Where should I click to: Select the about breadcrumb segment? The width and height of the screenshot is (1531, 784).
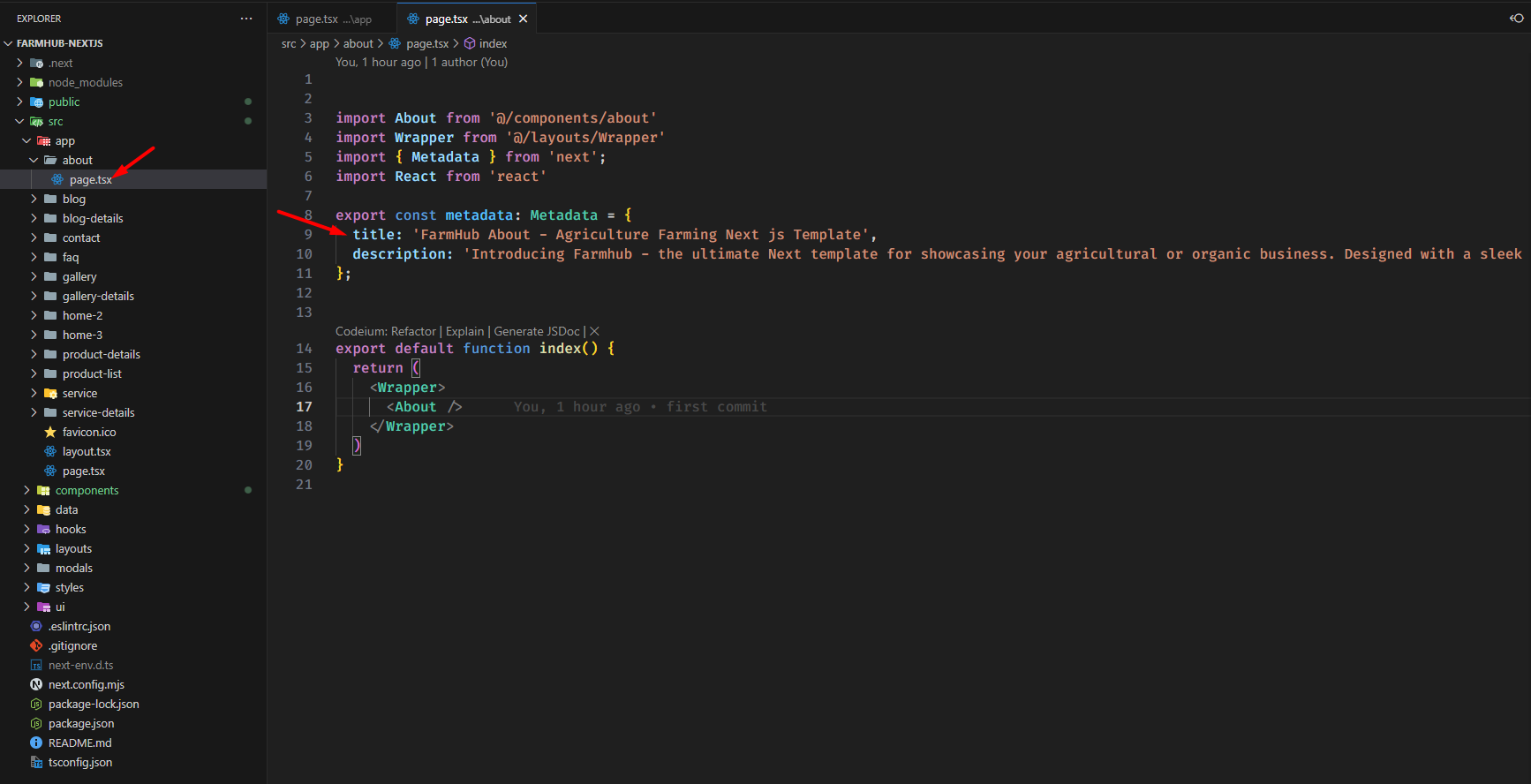click(358, 43)
